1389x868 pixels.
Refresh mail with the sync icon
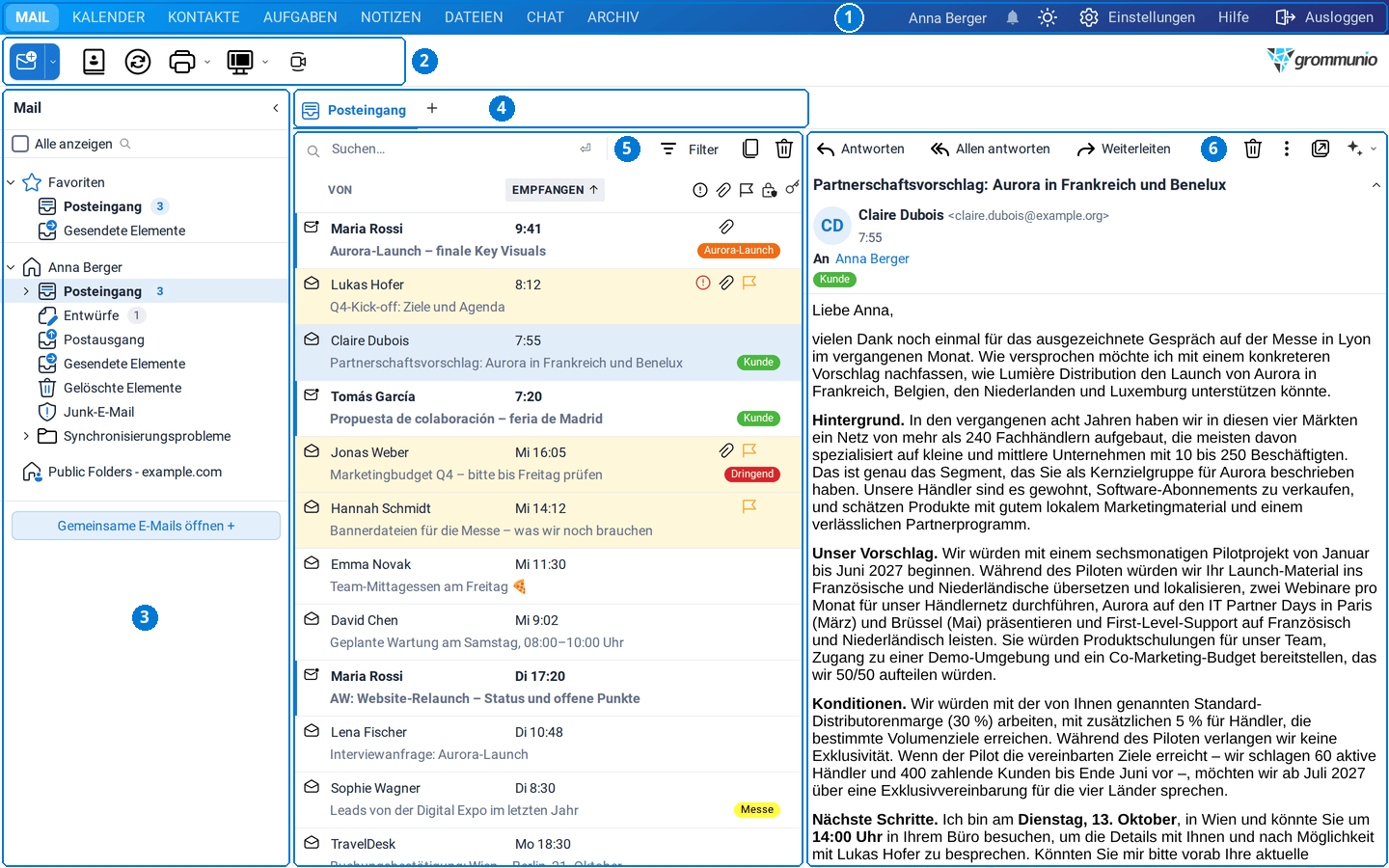[138, 62]
